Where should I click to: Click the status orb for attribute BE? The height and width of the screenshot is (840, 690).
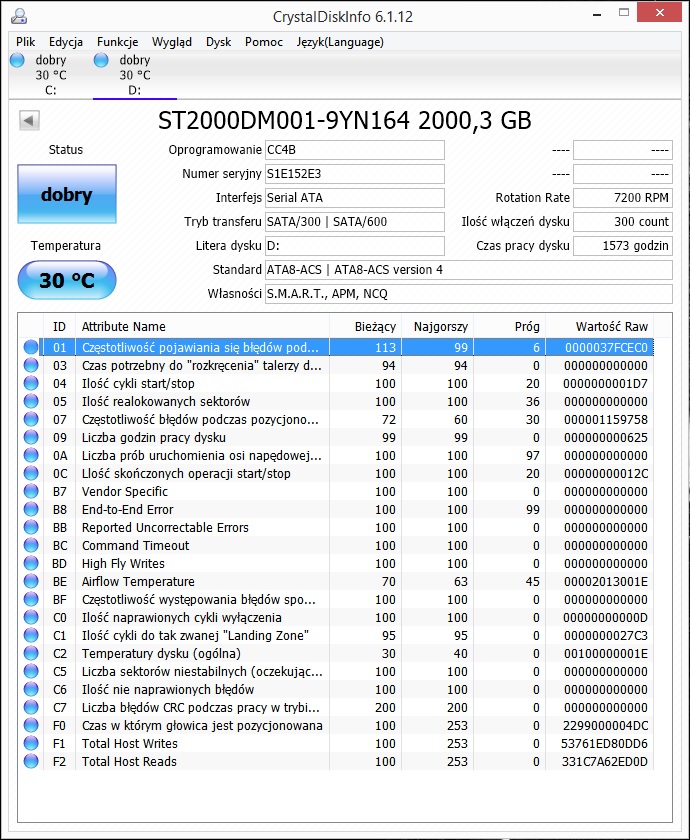coord(31,581)
